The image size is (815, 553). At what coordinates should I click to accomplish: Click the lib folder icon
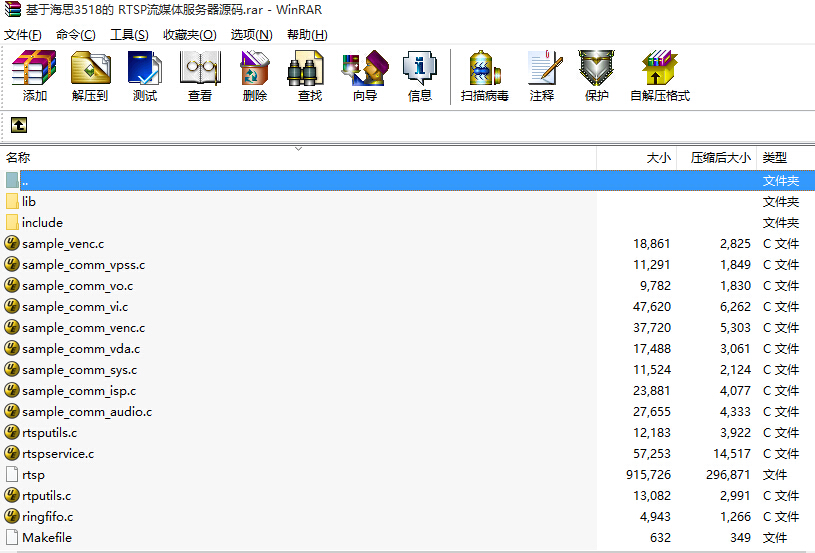[12, 202]
